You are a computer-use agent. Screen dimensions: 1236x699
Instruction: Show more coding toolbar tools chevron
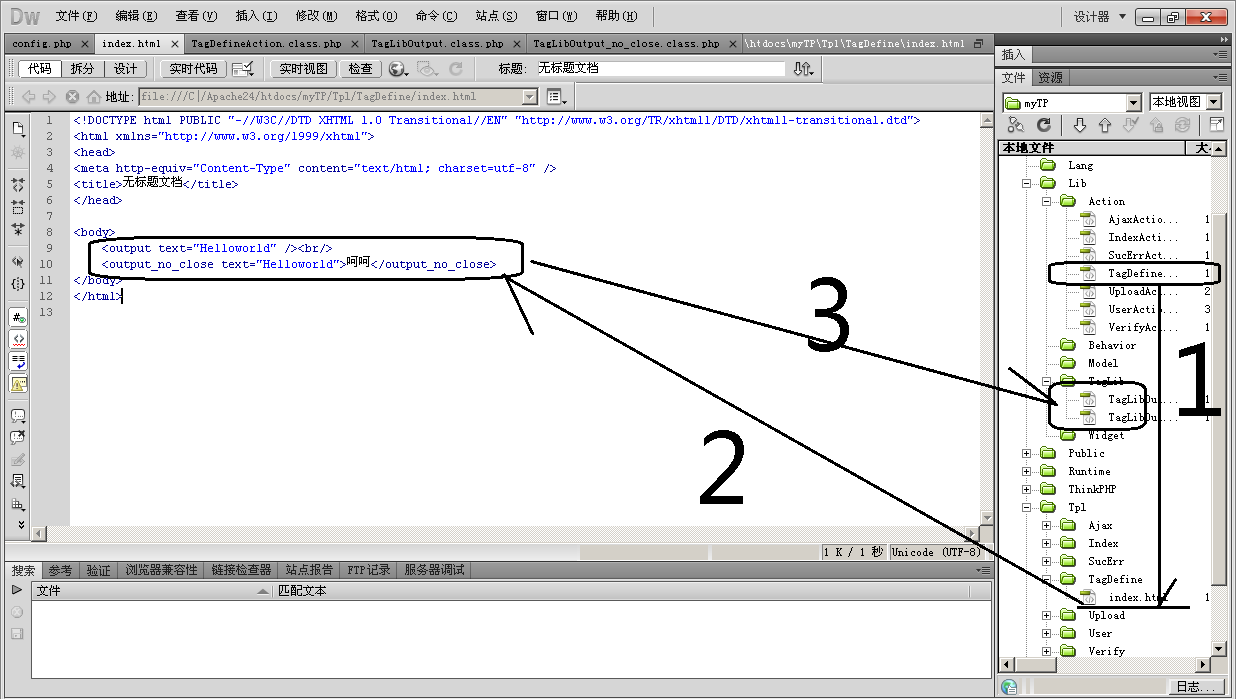pos(20,524)
